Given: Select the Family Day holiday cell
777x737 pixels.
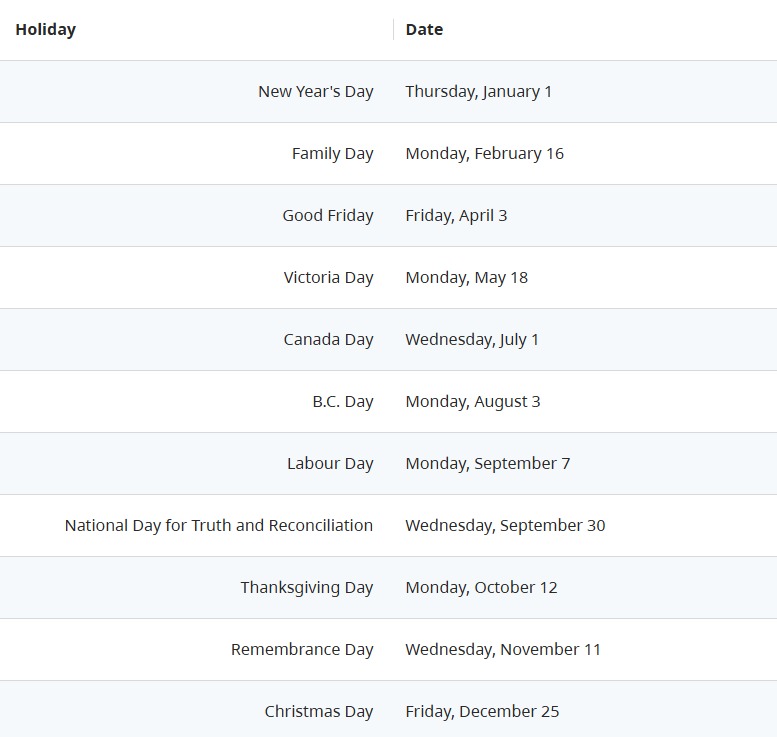Looking at the screenshot, I should (332, 154).
